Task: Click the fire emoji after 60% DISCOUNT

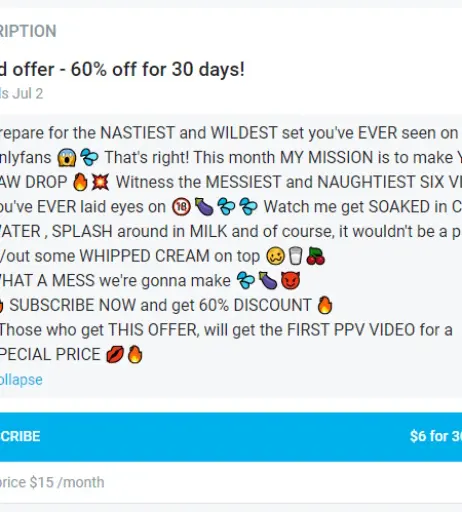Action: [325, 305]
